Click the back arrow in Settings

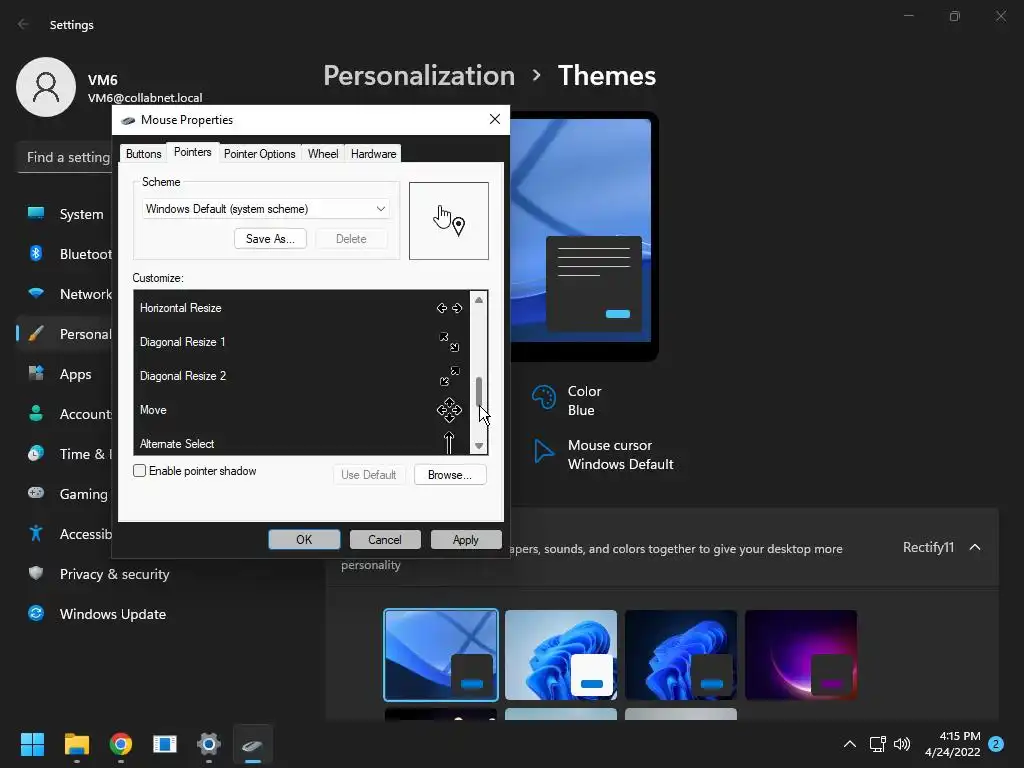pos(23,24)
